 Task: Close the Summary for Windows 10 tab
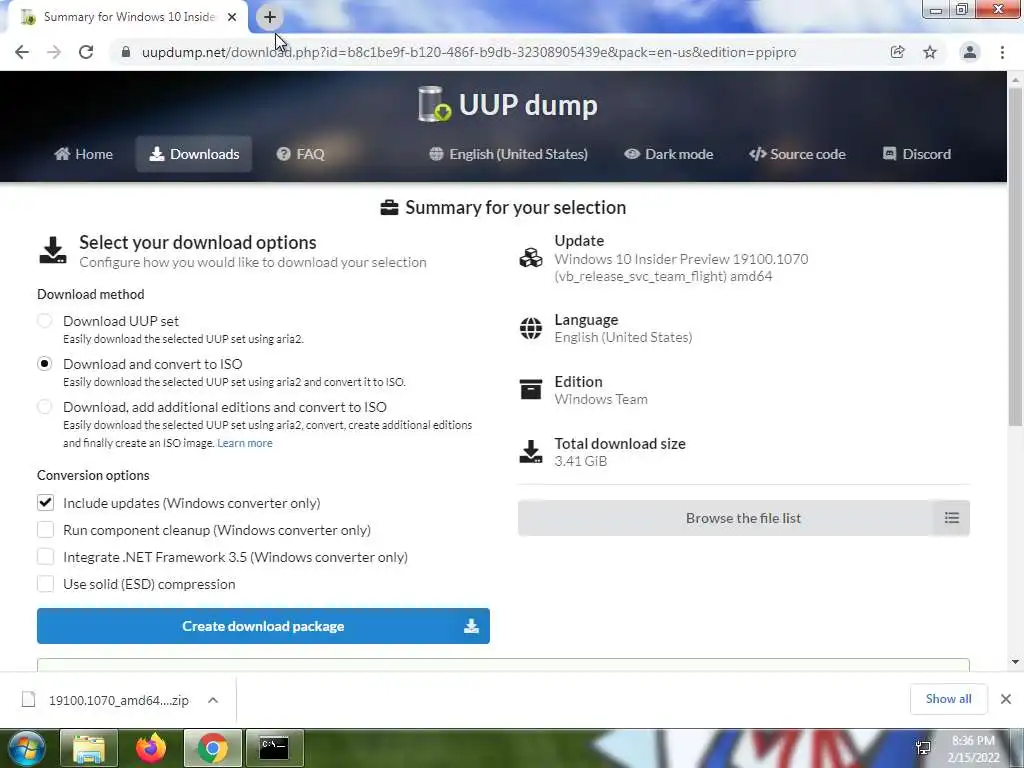(x=232, y=17)
